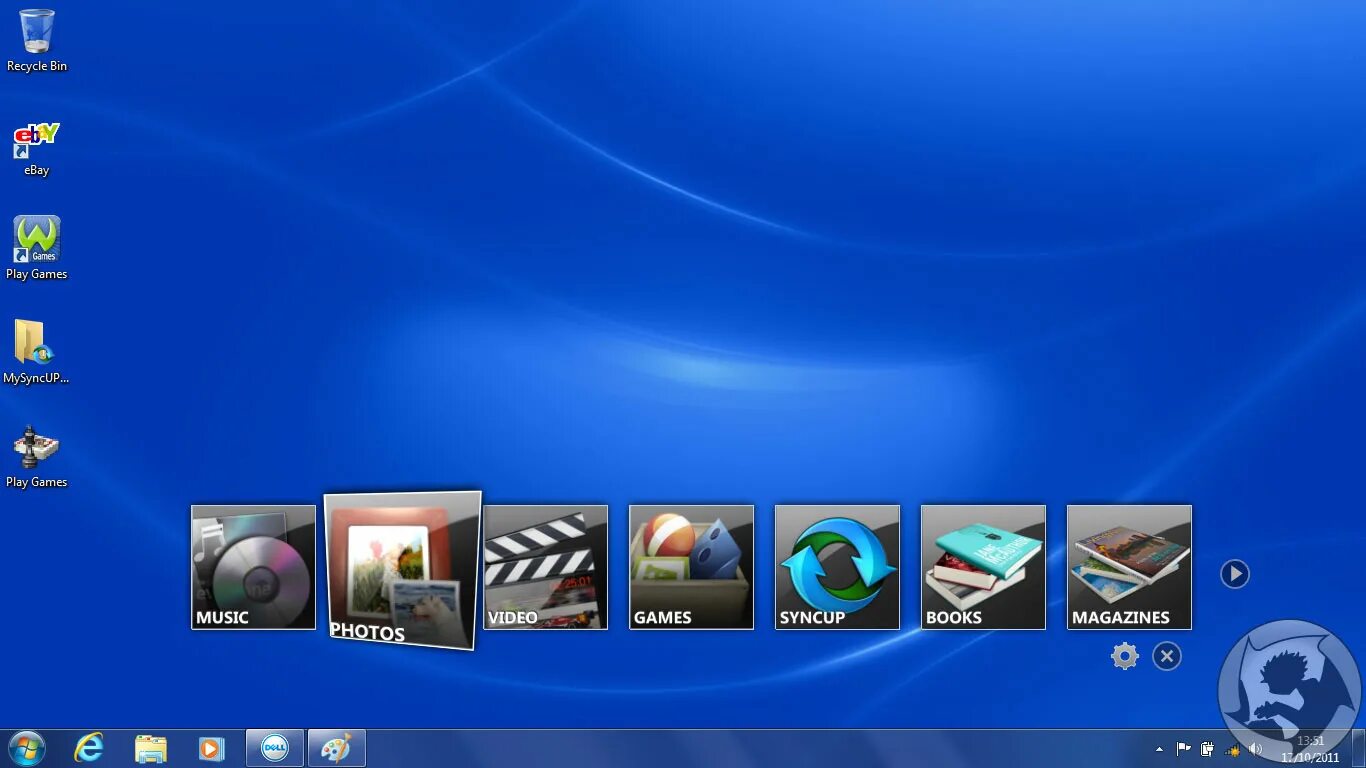Select the eBay desktop shortcut
The width and height of the screenshot is (1366, 768).
coord(37,149)
